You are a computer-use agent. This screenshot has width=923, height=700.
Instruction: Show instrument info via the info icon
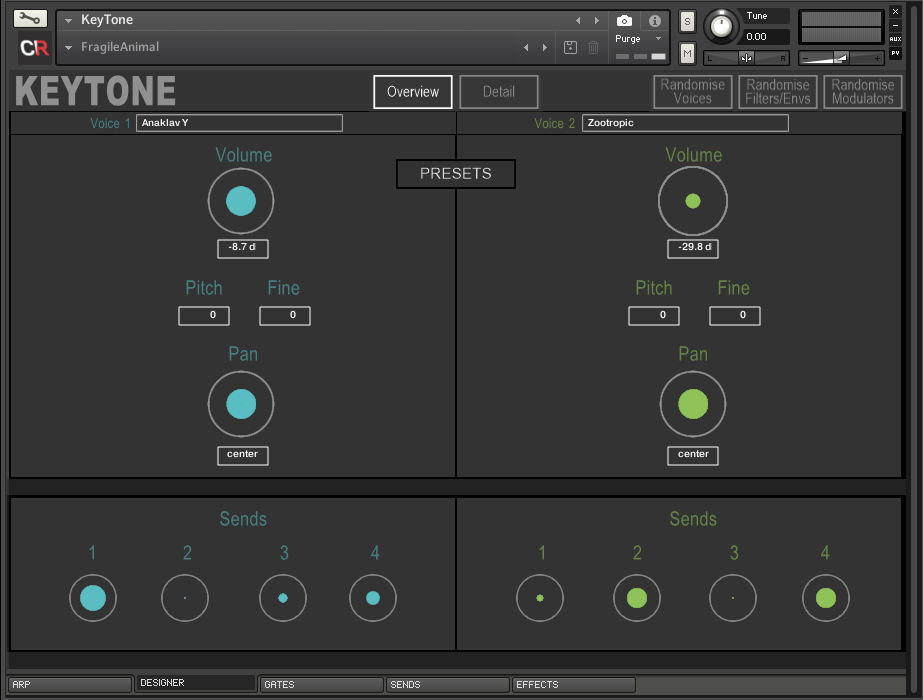coord(655,21)
